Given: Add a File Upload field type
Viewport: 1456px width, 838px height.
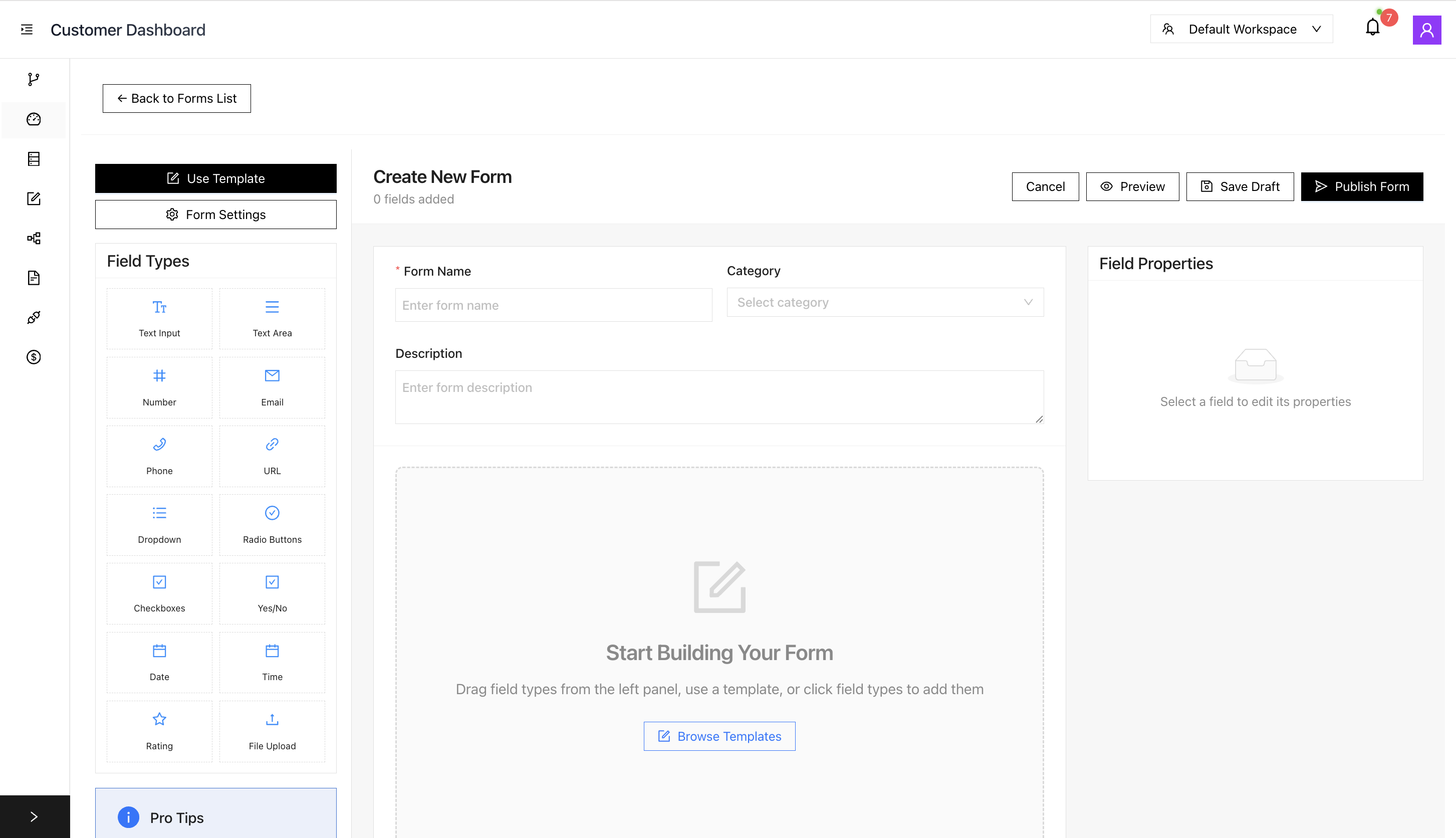Looking at the screenshot, I should coord(272,731).
